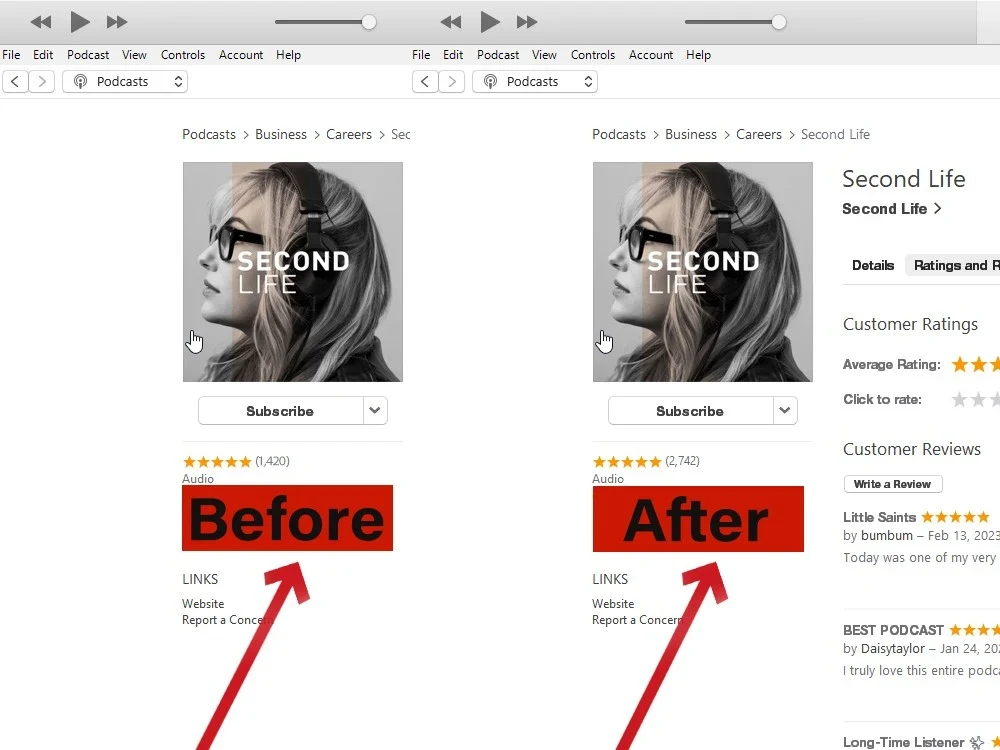Click the first Click to rate star
Image resolution: width=1000 pixels, height=750 pixels.
[959, 400]
